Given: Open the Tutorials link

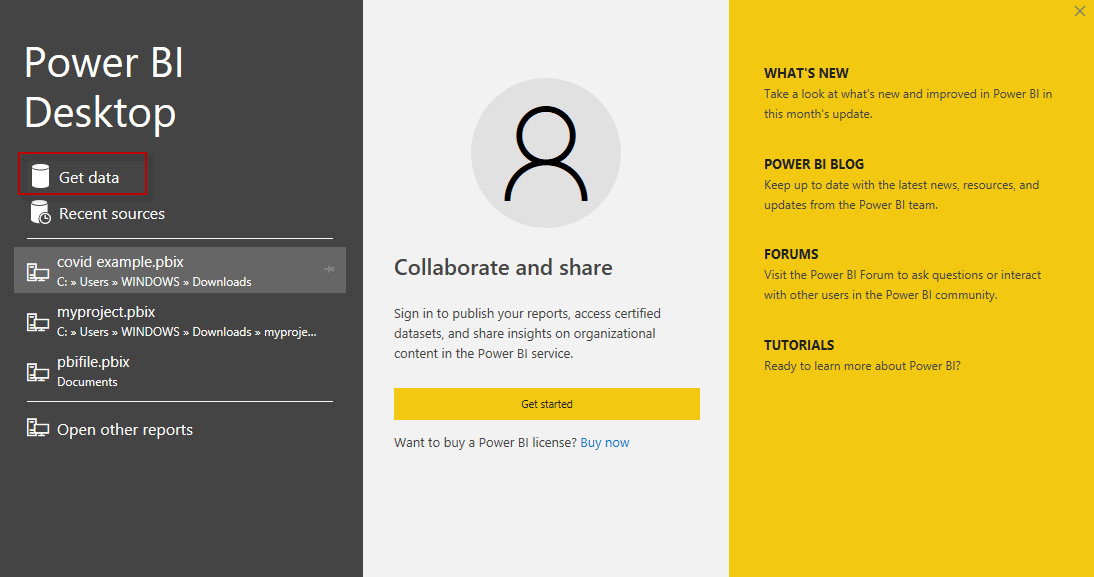Looking at the screenshot, I should click(799, 345).
